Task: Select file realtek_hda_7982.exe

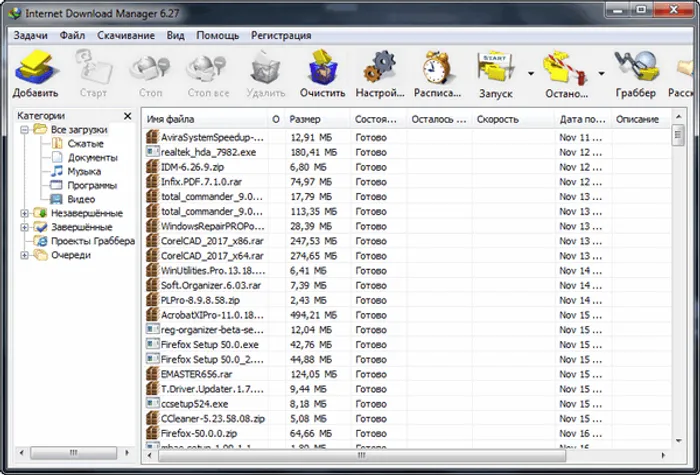Action: pos(208,152)
